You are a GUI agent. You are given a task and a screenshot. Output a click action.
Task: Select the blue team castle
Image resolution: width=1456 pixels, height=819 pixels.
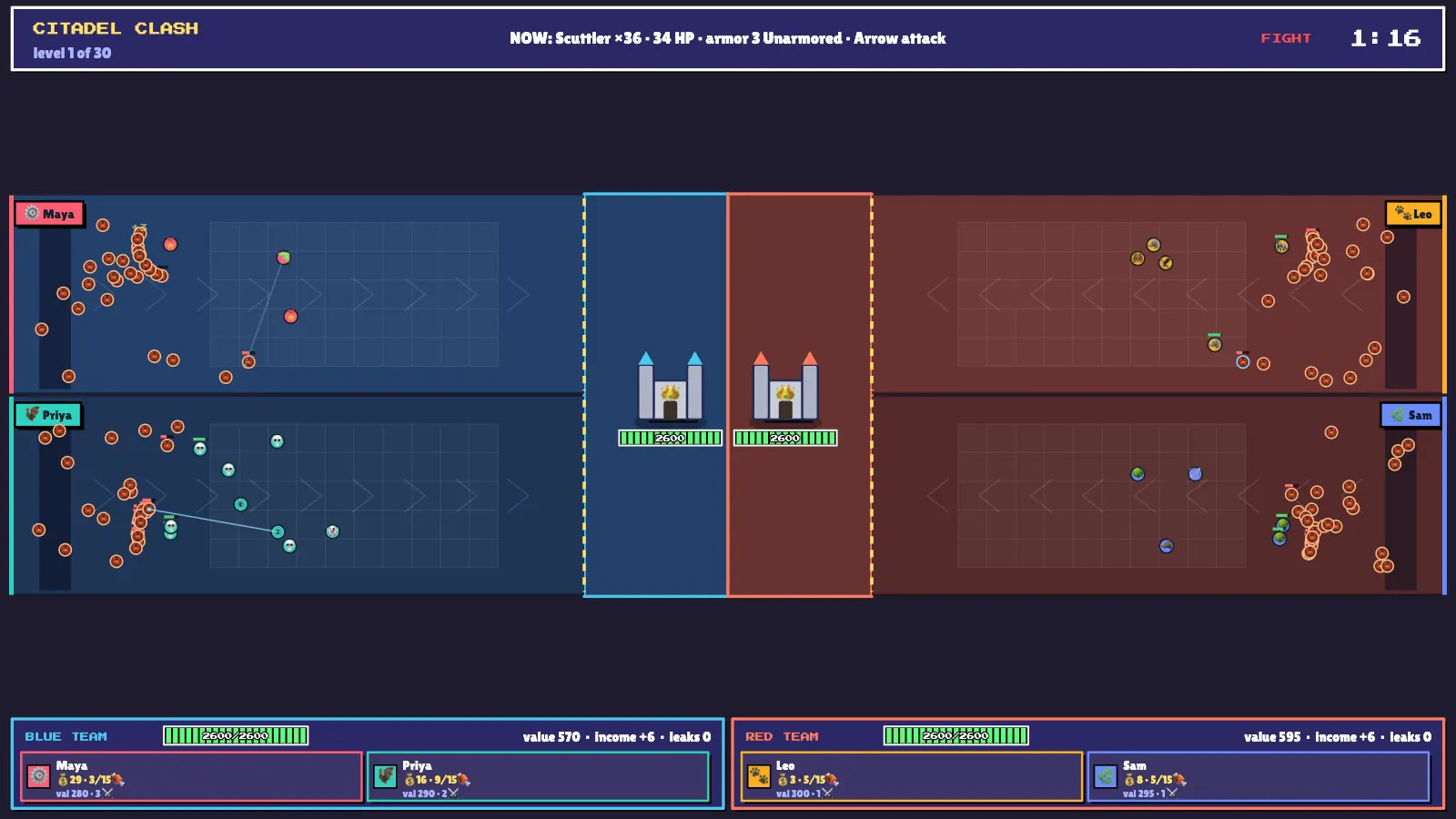[670, 387]
